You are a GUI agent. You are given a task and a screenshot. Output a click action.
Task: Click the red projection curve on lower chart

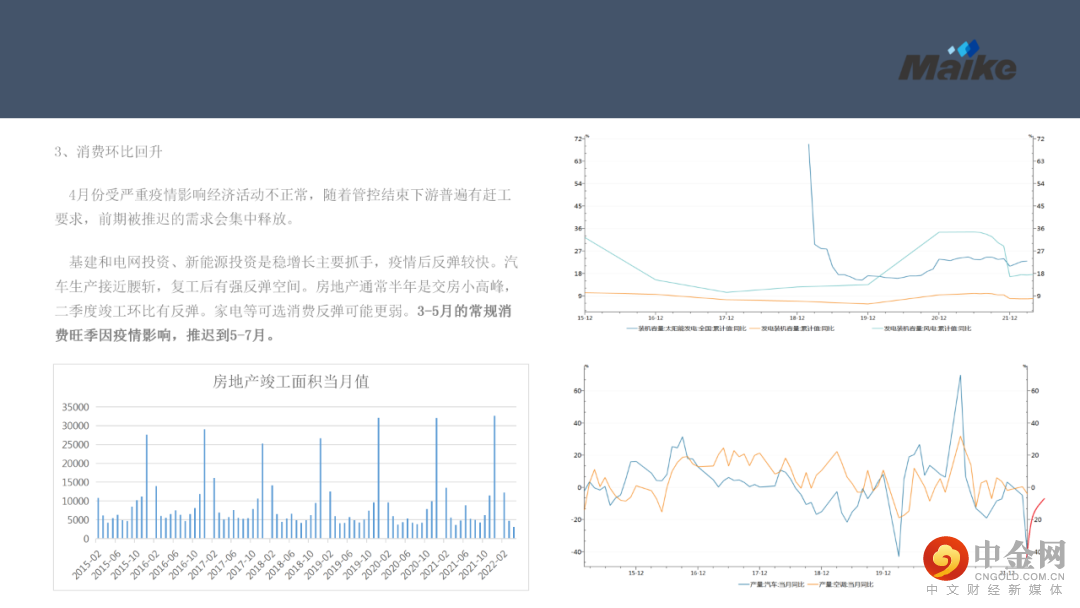tap(1036, 506)
